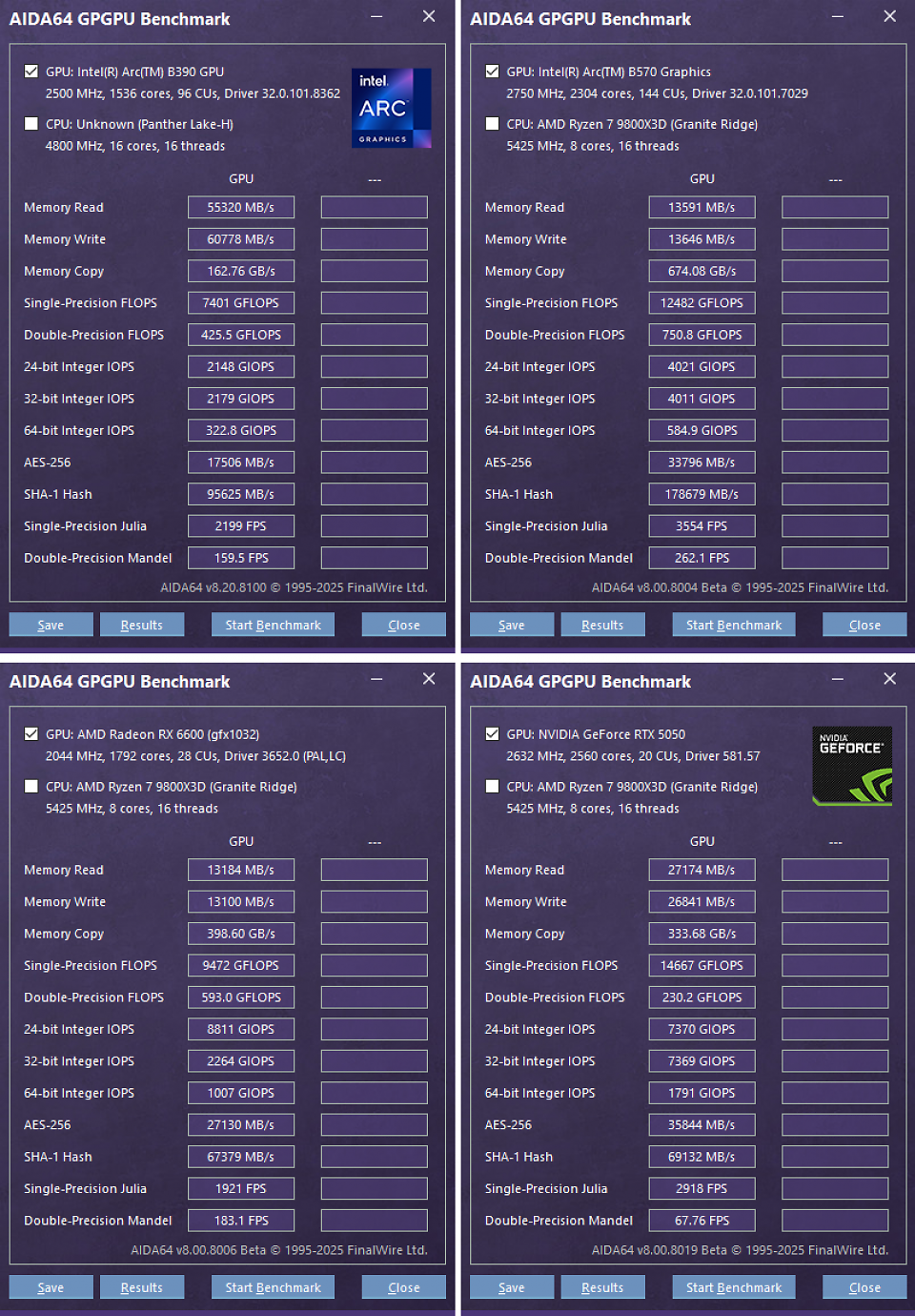Uncheck the Intel Arc B390 GPU checkbox
Viewport: 915px width, 1316px height.
[x=31, y=72]
